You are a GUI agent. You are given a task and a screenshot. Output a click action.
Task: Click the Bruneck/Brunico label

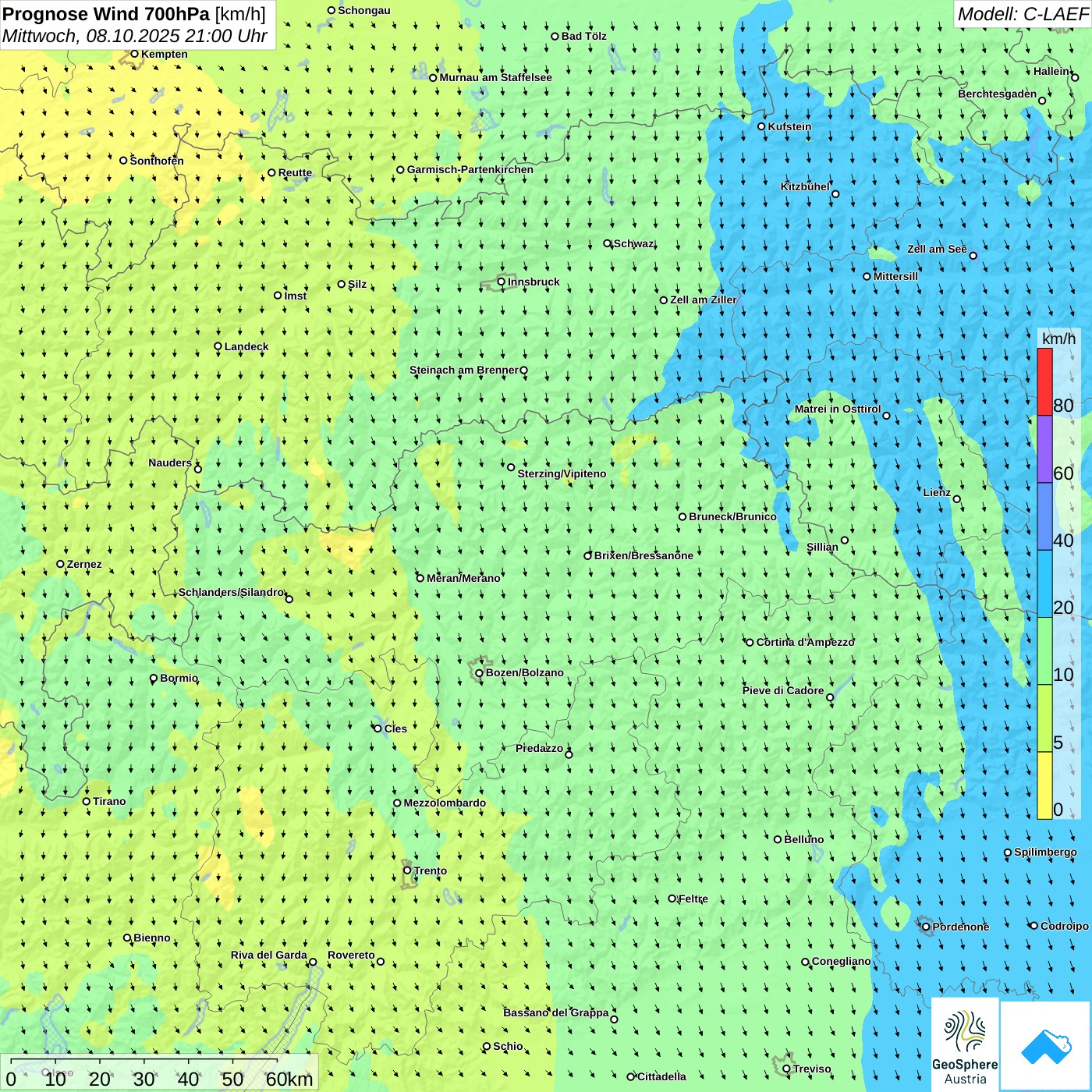pyautogui.click(x=732, y=516)
